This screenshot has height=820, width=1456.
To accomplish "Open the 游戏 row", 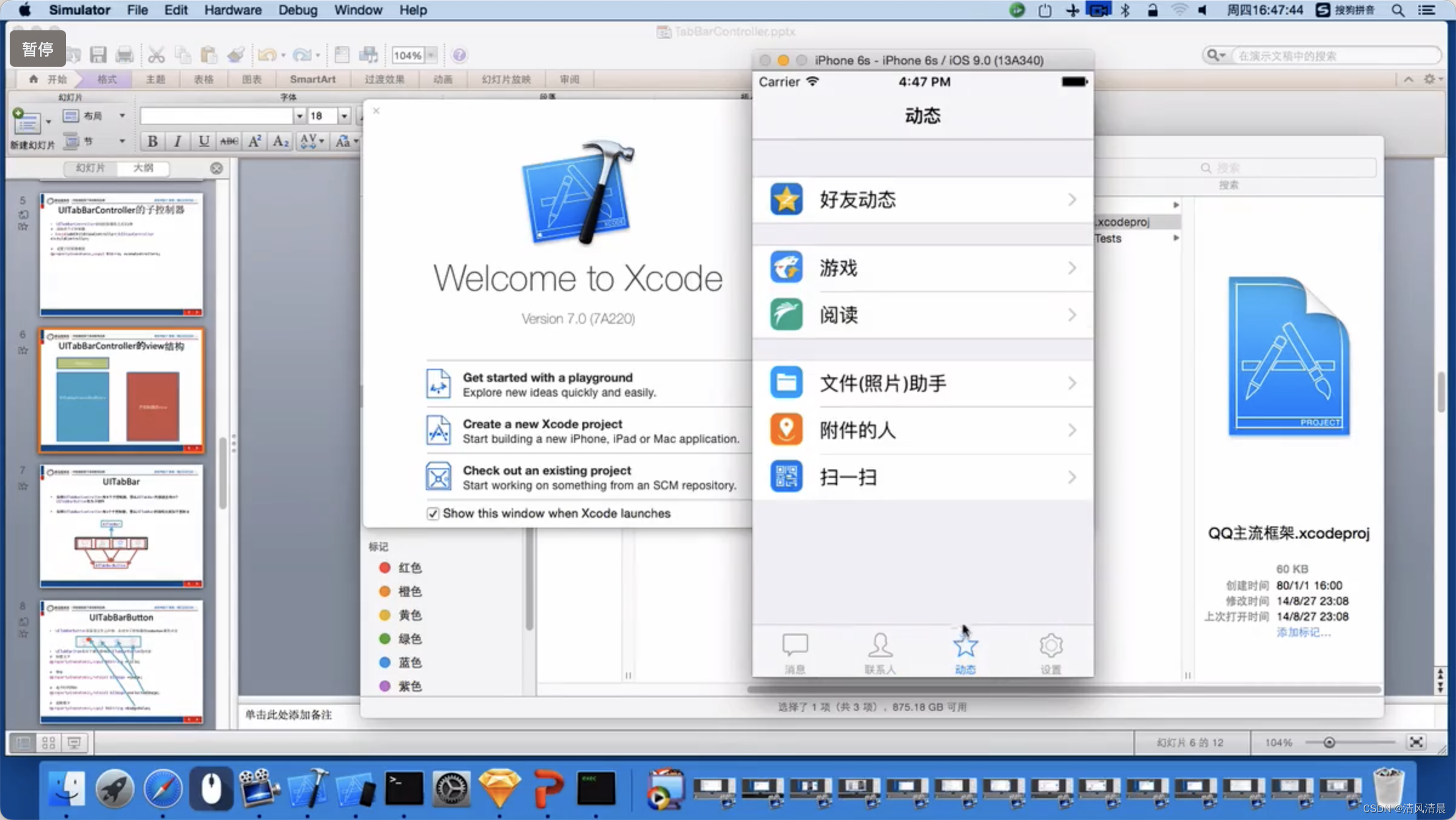I will pyautogui.click(x=923, y=267).
